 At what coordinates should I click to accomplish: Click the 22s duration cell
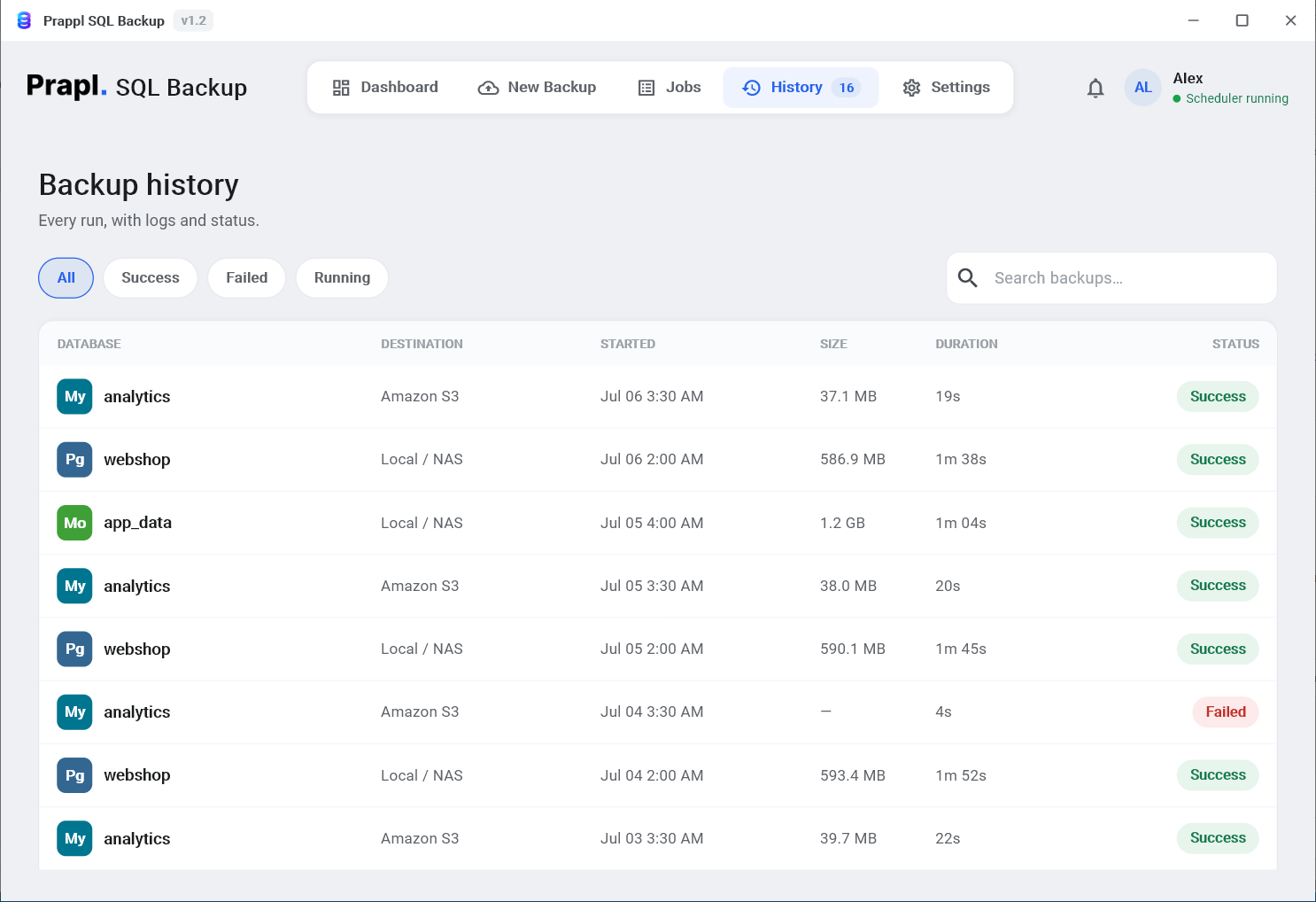coord(948,838)
